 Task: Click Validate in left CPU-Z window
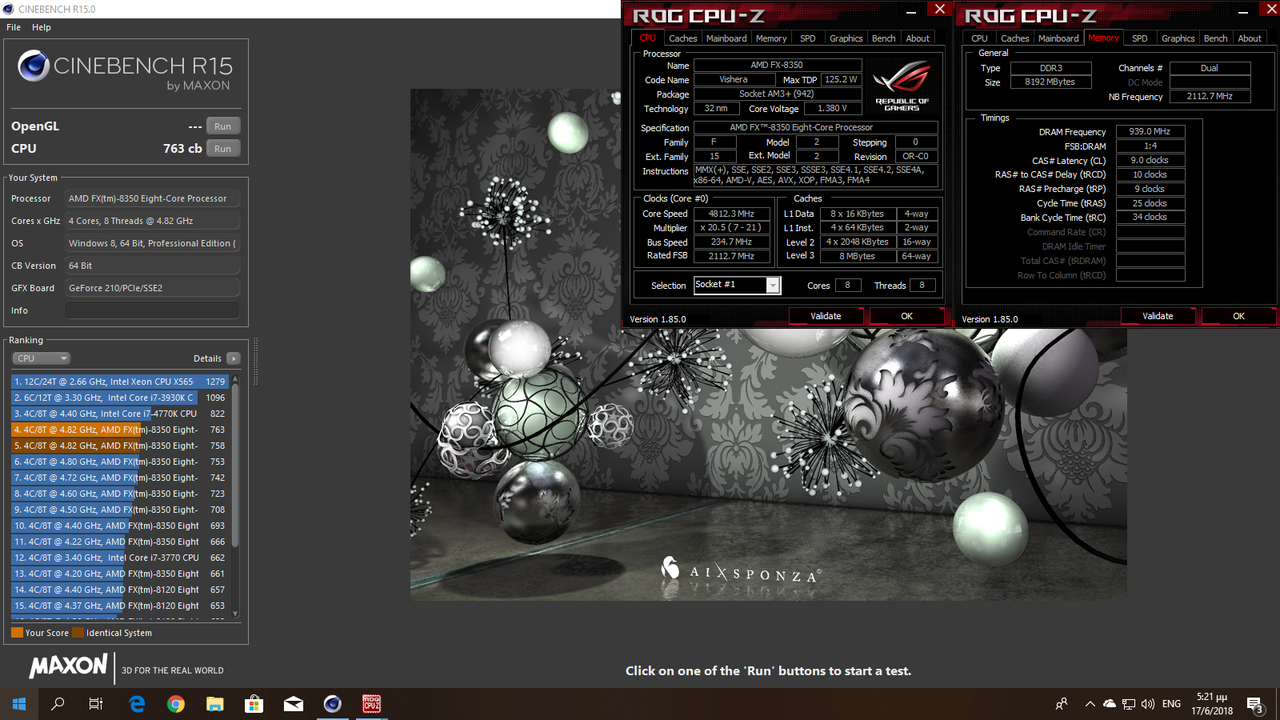pos(825,316)
